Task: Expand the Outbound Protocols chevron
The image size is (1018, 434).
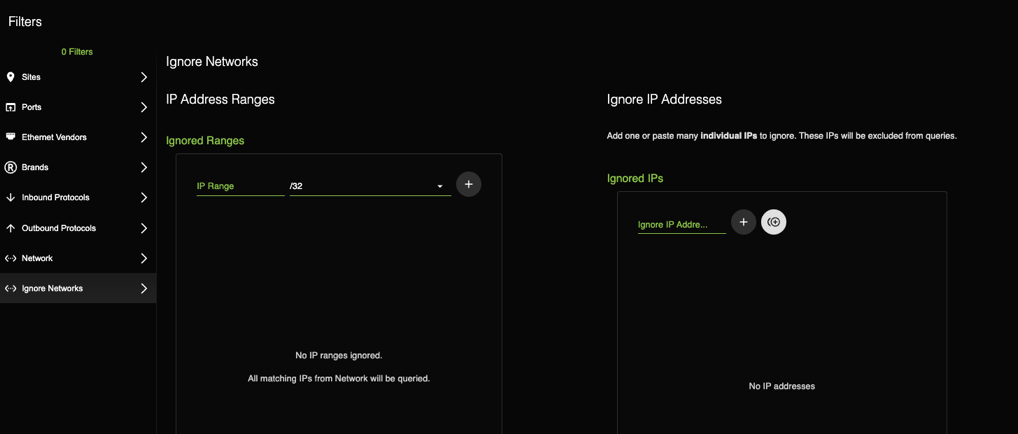Action: pyautogui.click(x=144, y=228)
